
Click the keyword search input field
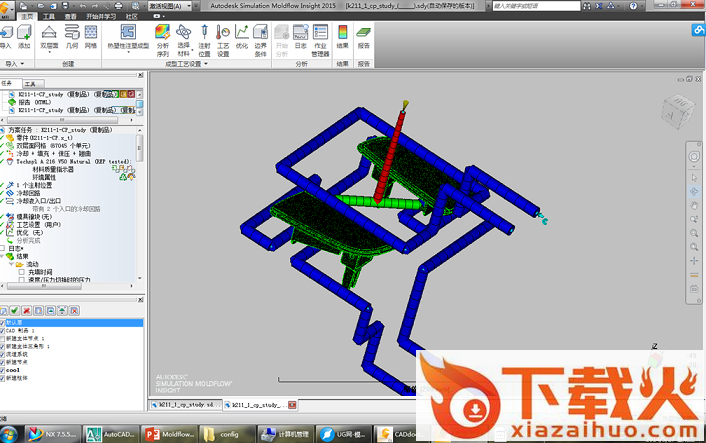tap(536, 6)
